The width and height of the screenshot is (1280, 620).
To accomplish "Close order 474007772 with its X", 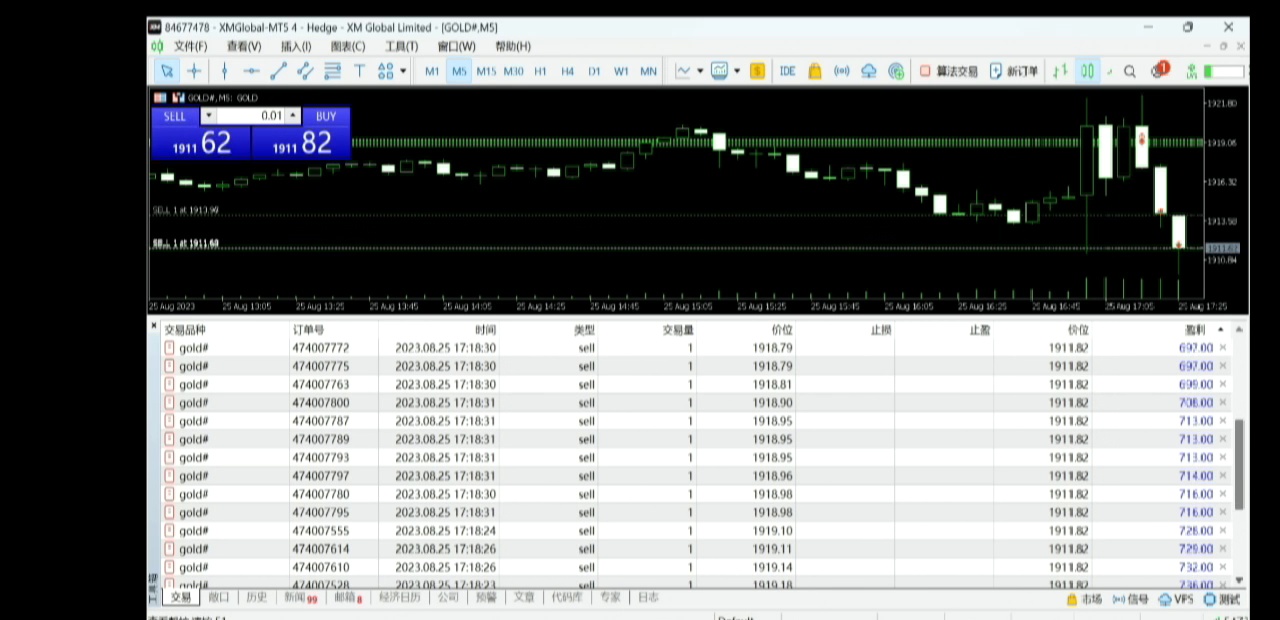I will pos(1223,348).
